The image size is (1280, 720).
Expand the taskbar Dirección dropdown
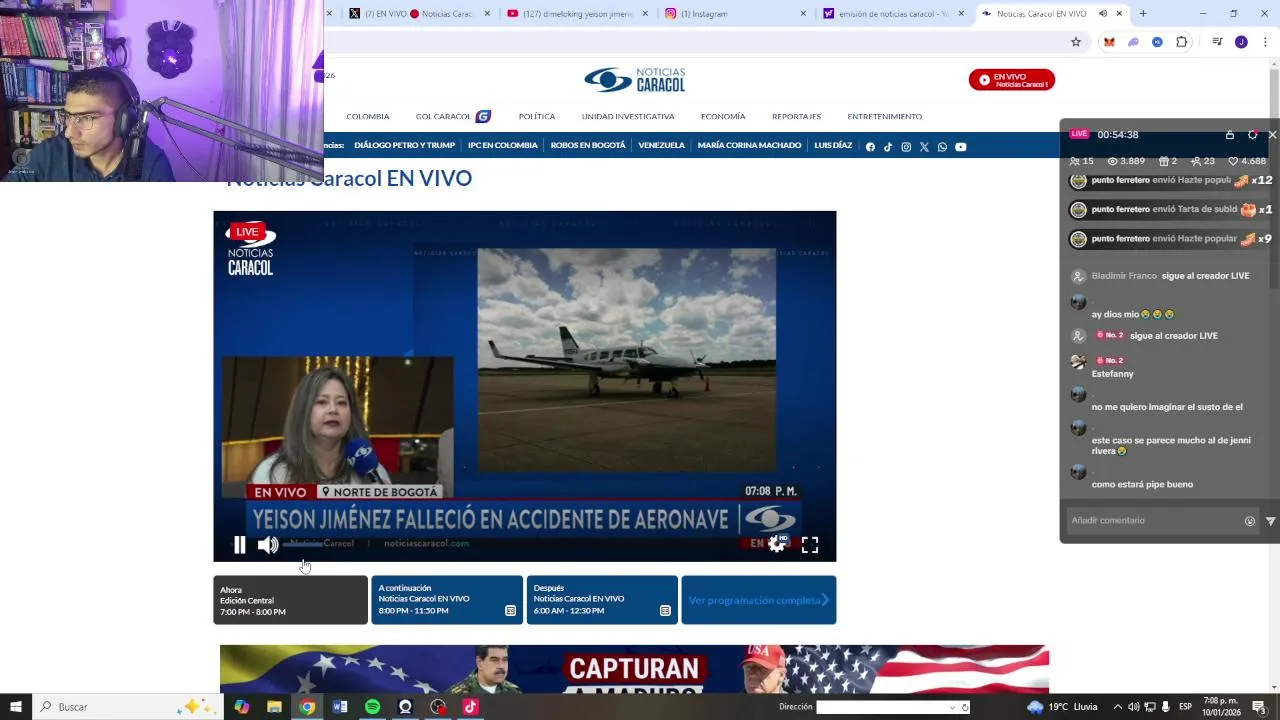tap(952, 707)
